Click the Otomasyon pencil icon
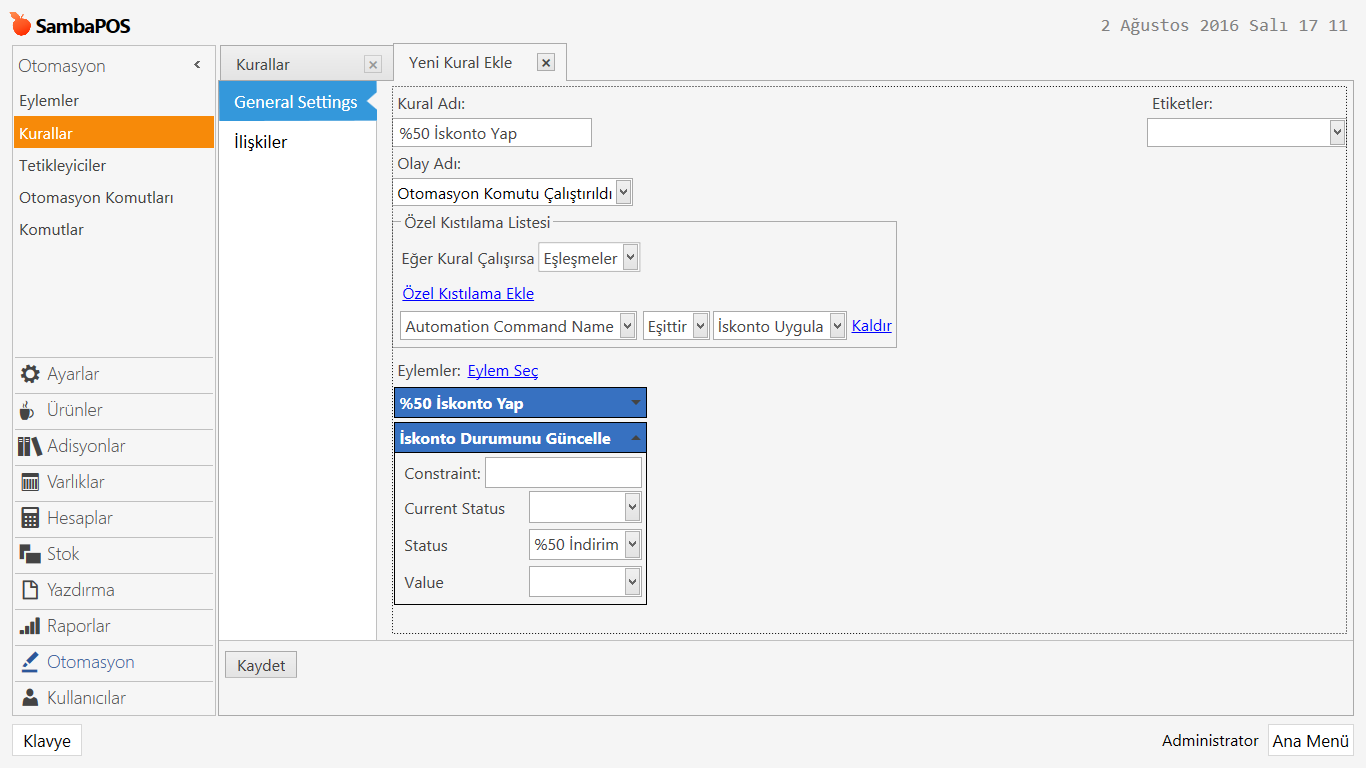 30,662
